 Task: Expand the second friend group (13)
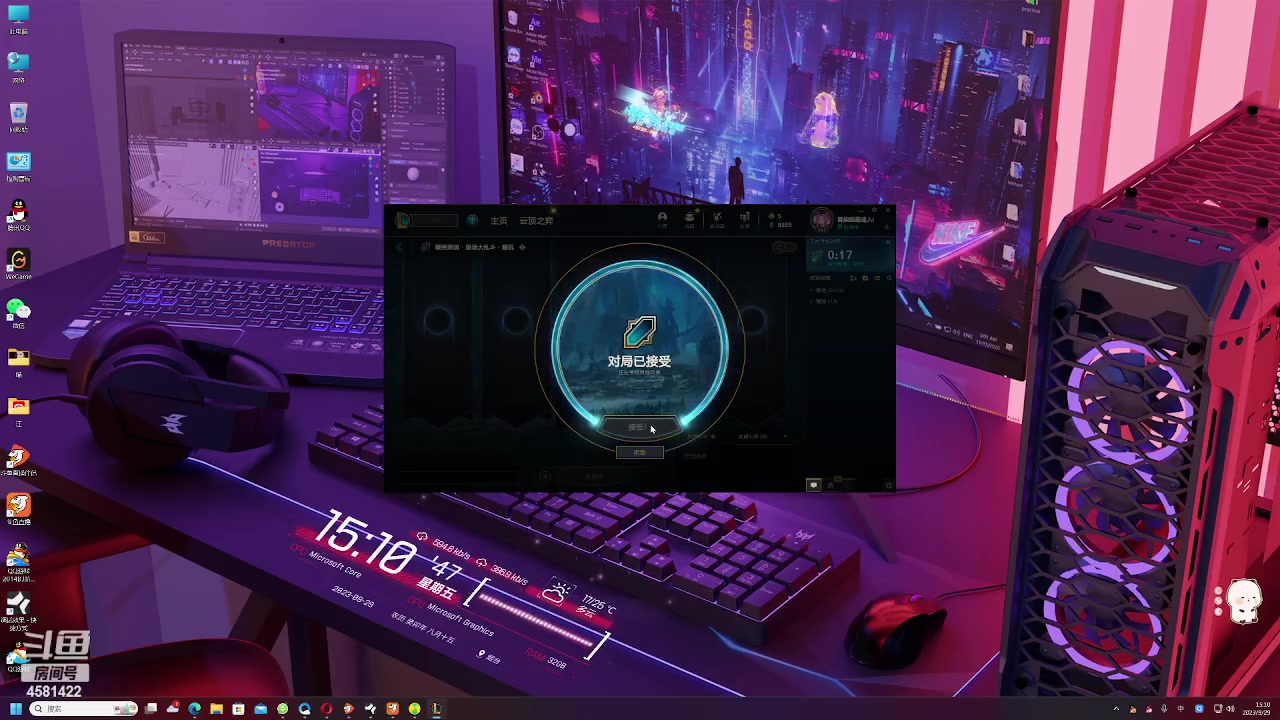(826, 301)
